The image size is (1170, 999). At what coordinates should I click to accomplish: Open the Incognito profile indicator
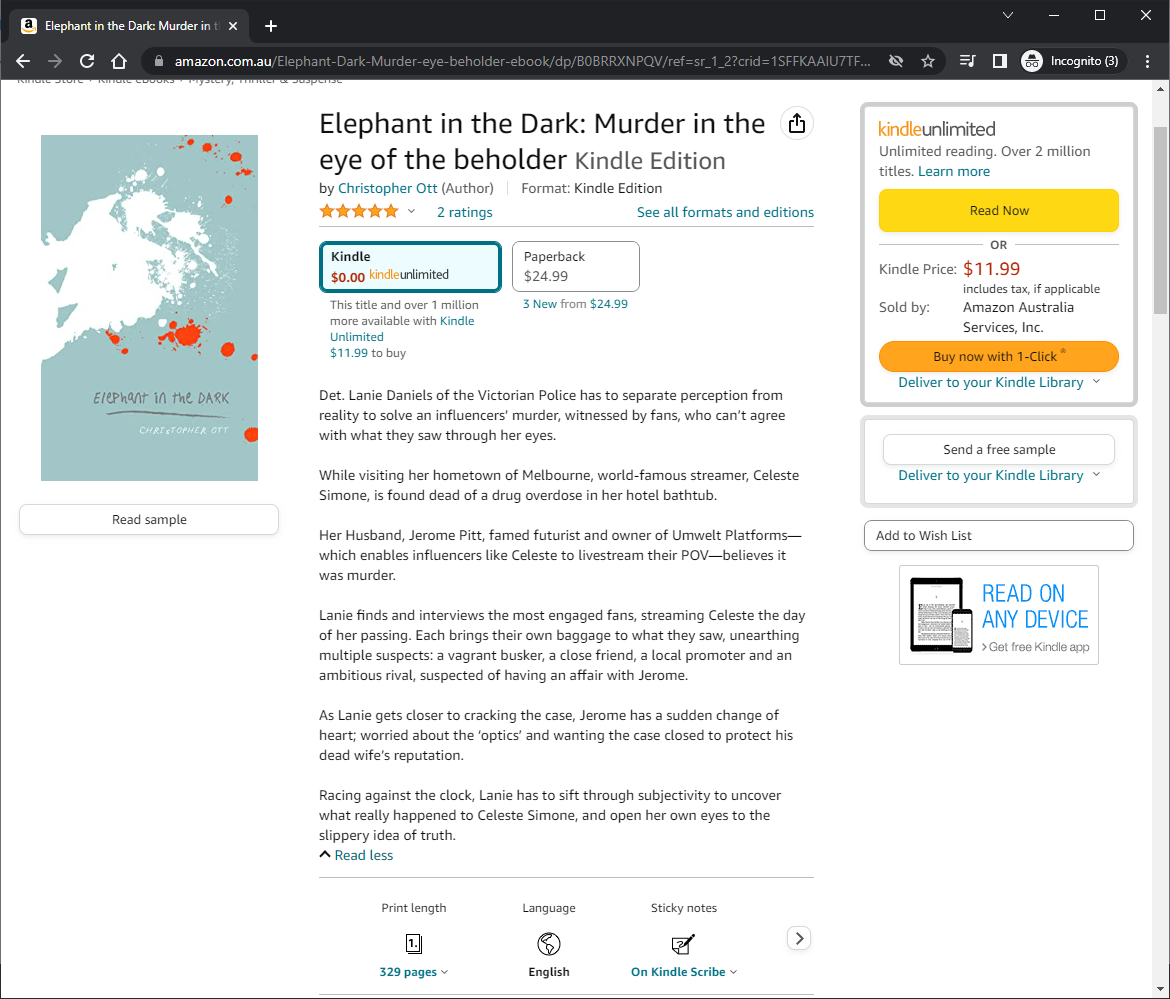[x=1071, y=61]
